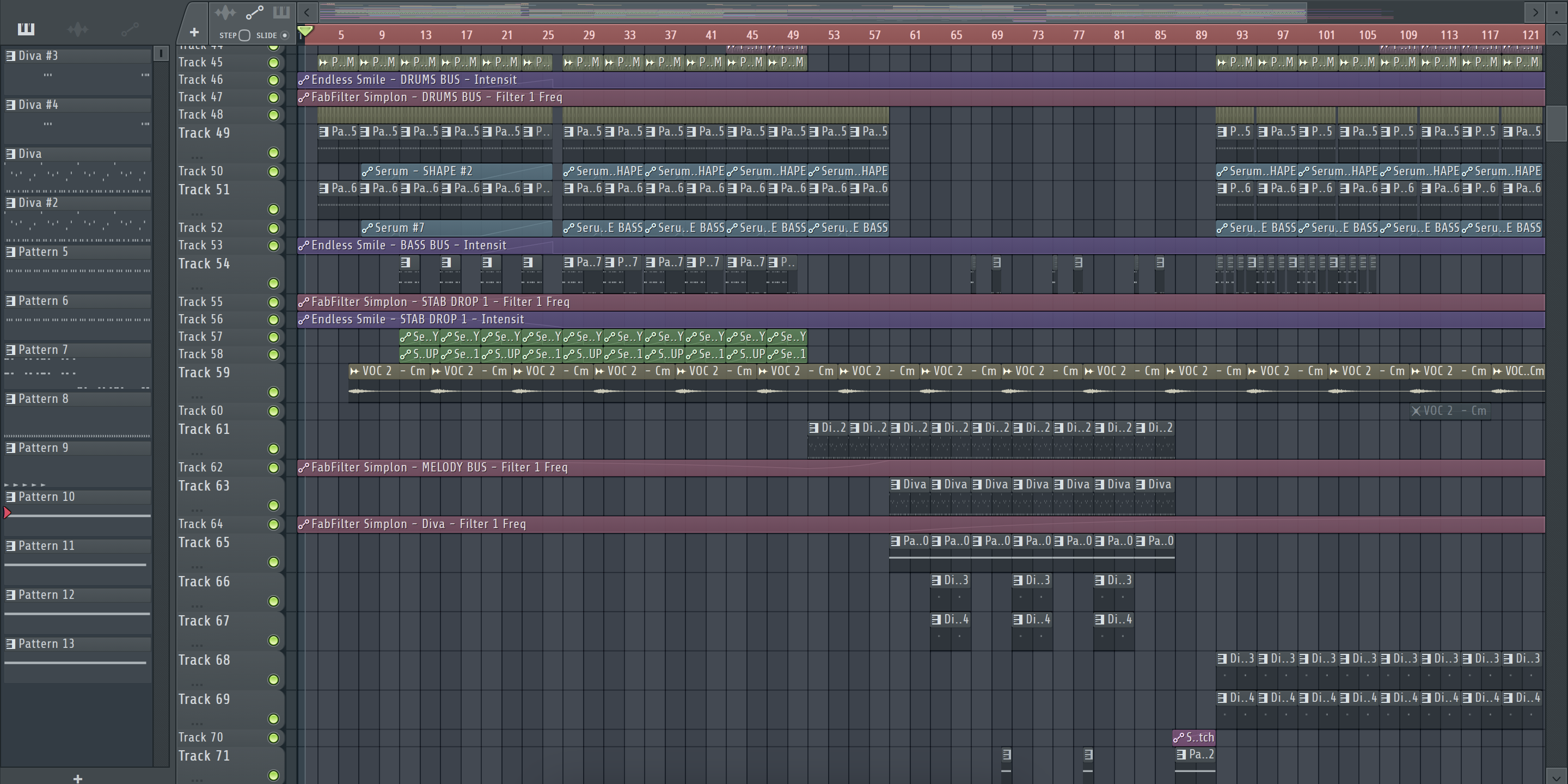Enable the STEP editing checkbox
Viewport: 1568px width, 784px height.
coord(244,35)
